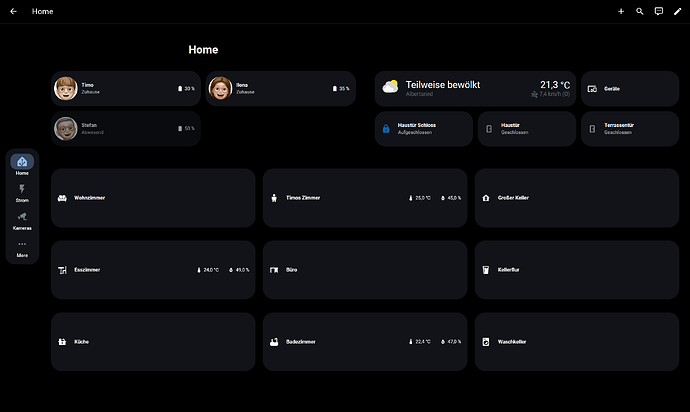690x412 pixels.
Task: Open the Kameras view
Action: tap(22, 221)
